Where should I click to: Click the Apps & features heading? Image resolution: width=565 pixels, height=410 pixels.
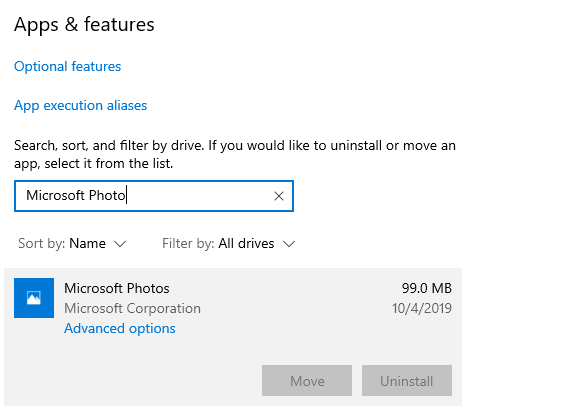click(84, 24)
